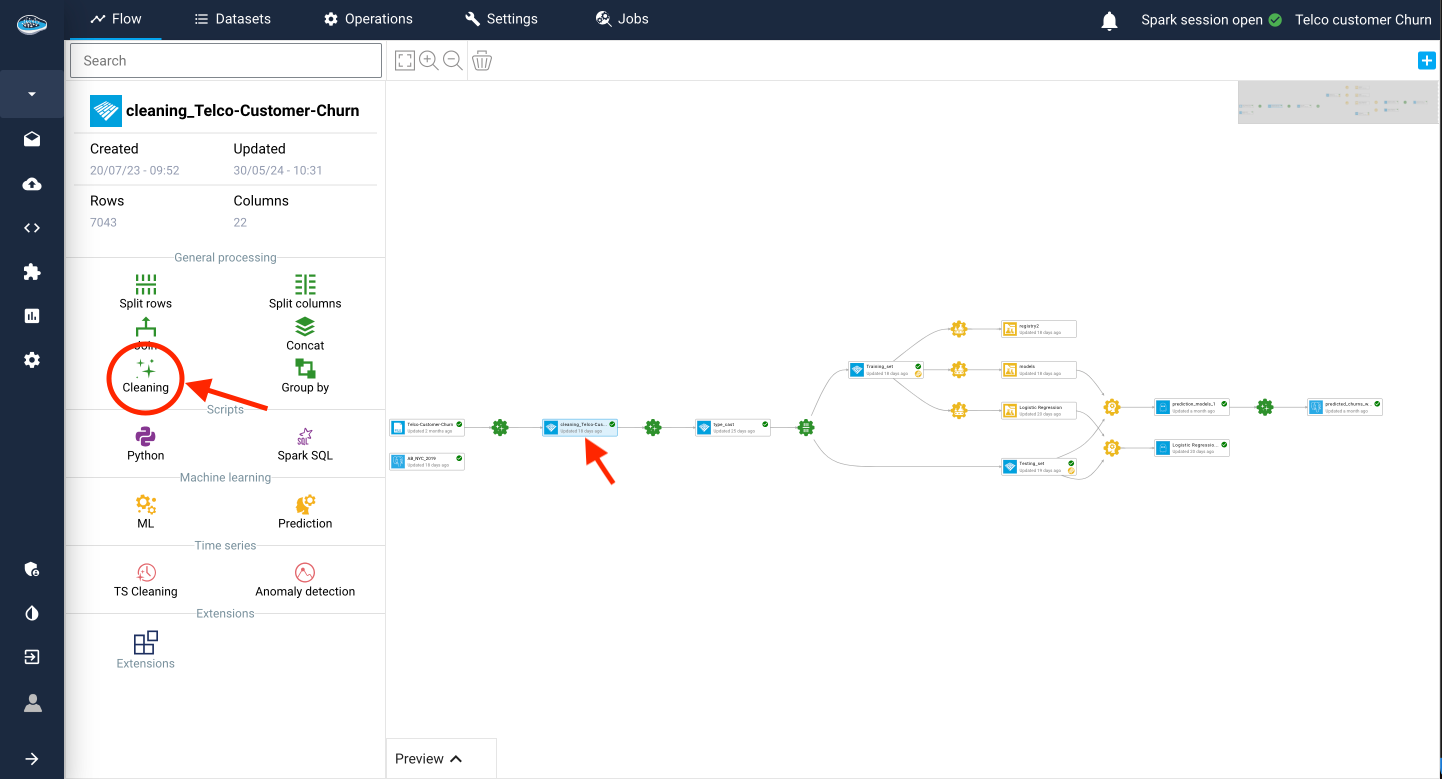Viewport: 1442px width, 779px height.
Task: Click the Telco customer Churn project name
Action: coord(1363,20)
